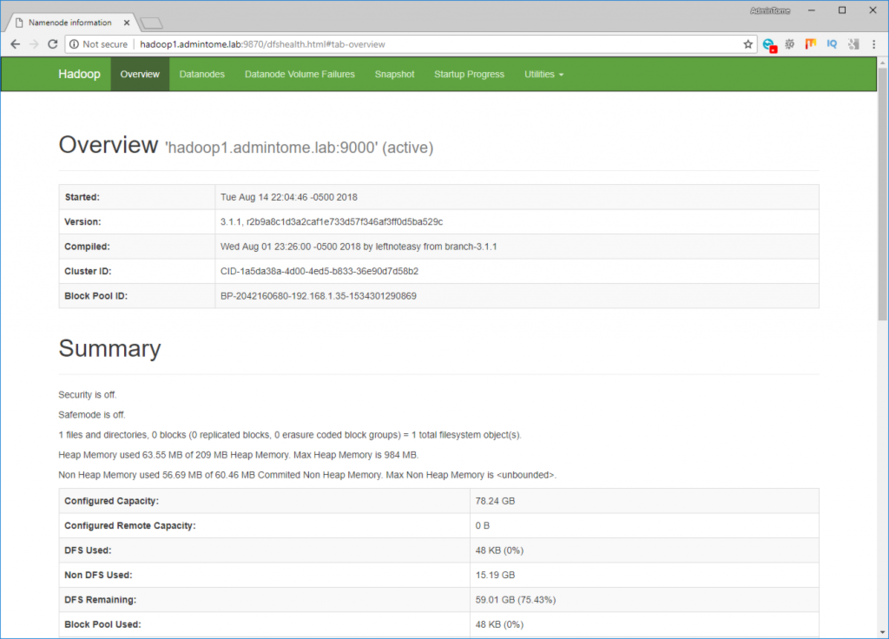Bookmark this page with the star
889x639 pixels.
click(748, 44)
